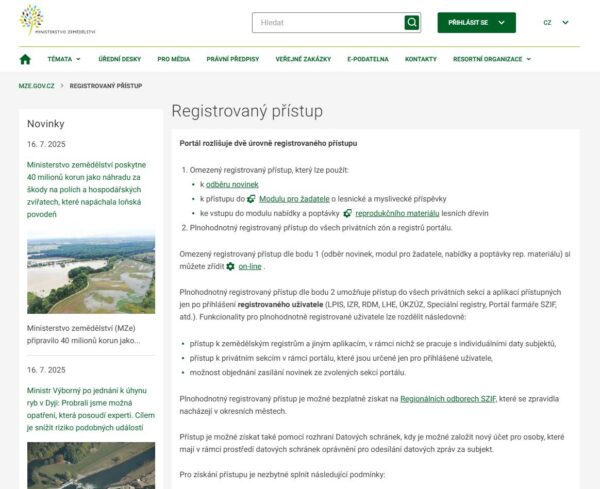Click teaser text Ministerstvo zemědělství (MZe) připravilo
600x489 pixels.
83,334
